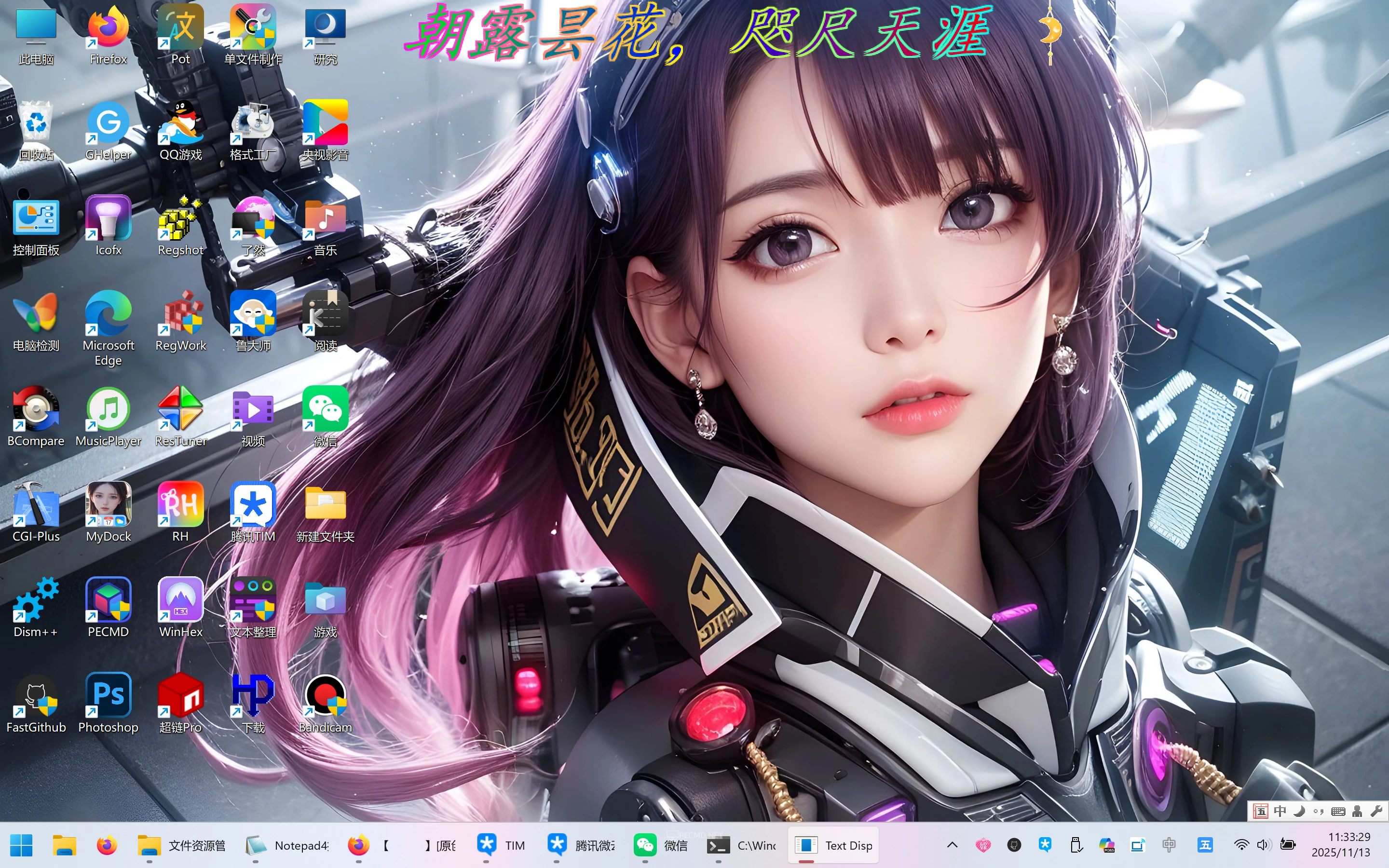The height and width of the screenshot is (868, 1389).
Task: Click the FastGithub desktop icon
Action: click(36, 696)
